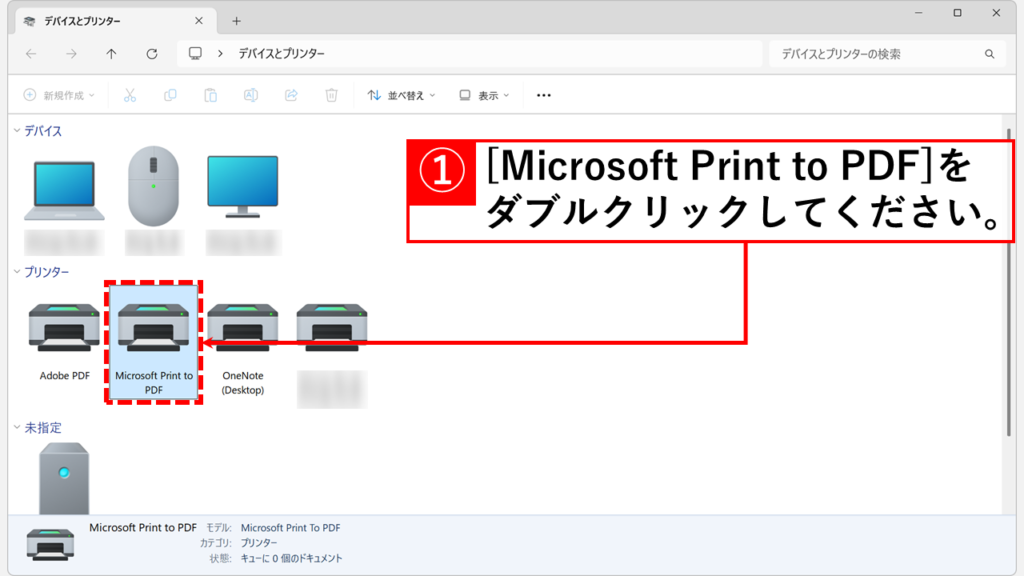Click printer thumbnail in details pane
This screenshot has height=576, width=1024.
click(x=50, y=544)
